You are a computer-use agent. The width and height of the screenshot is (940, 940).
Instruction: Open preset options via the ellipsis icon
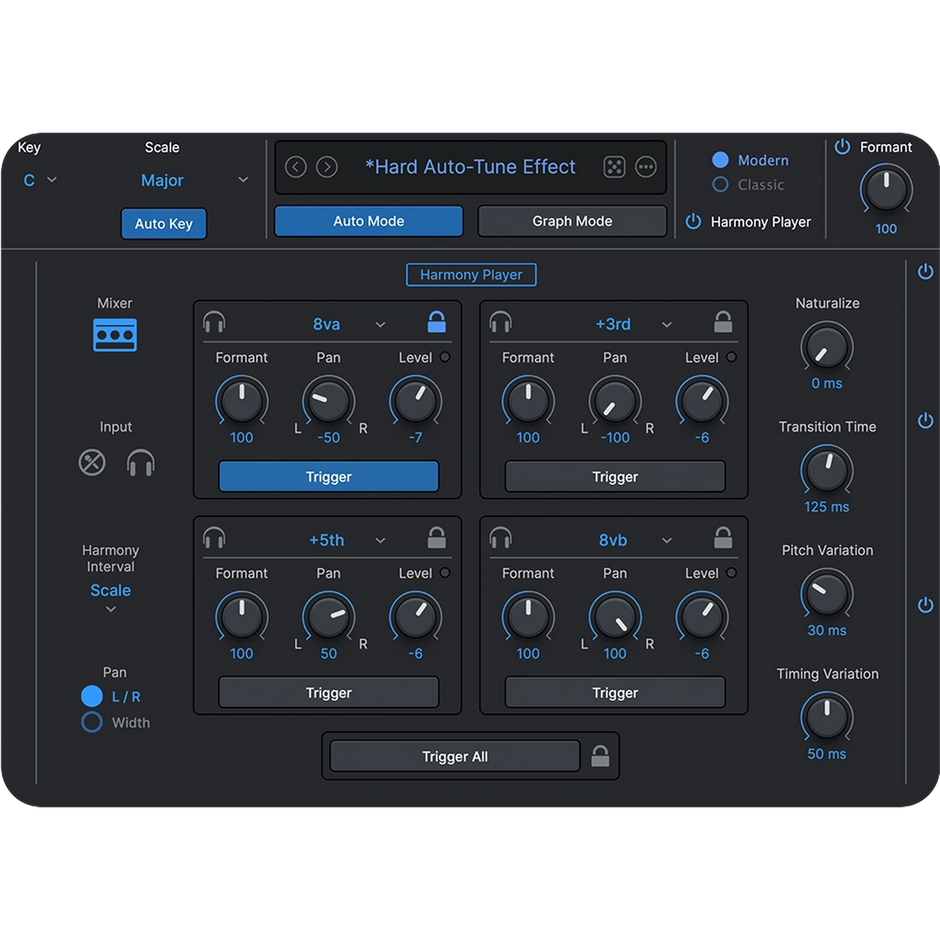point(646,167)
